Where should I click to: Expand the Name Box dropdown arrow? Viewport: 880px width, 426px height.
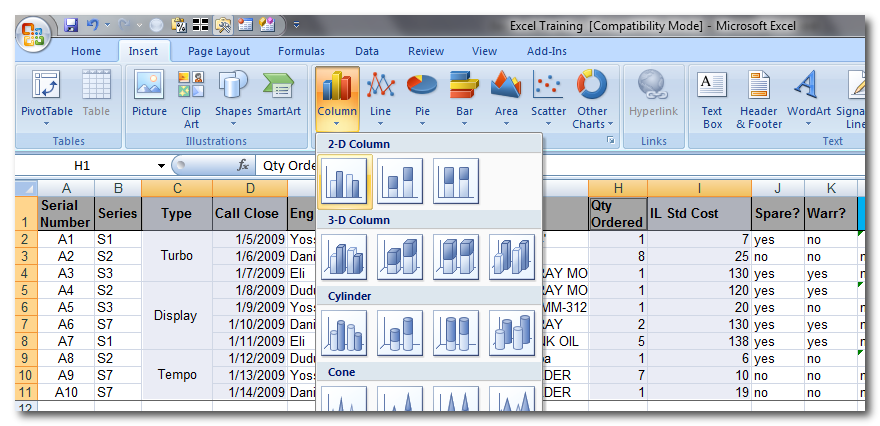tap(161, 166)
